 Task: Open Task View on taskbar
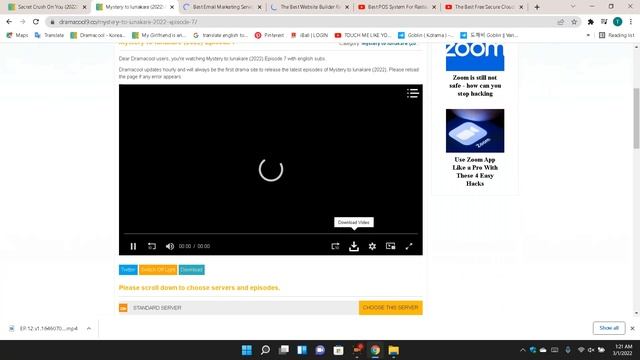pyautogui.click(x=284, y=350)
